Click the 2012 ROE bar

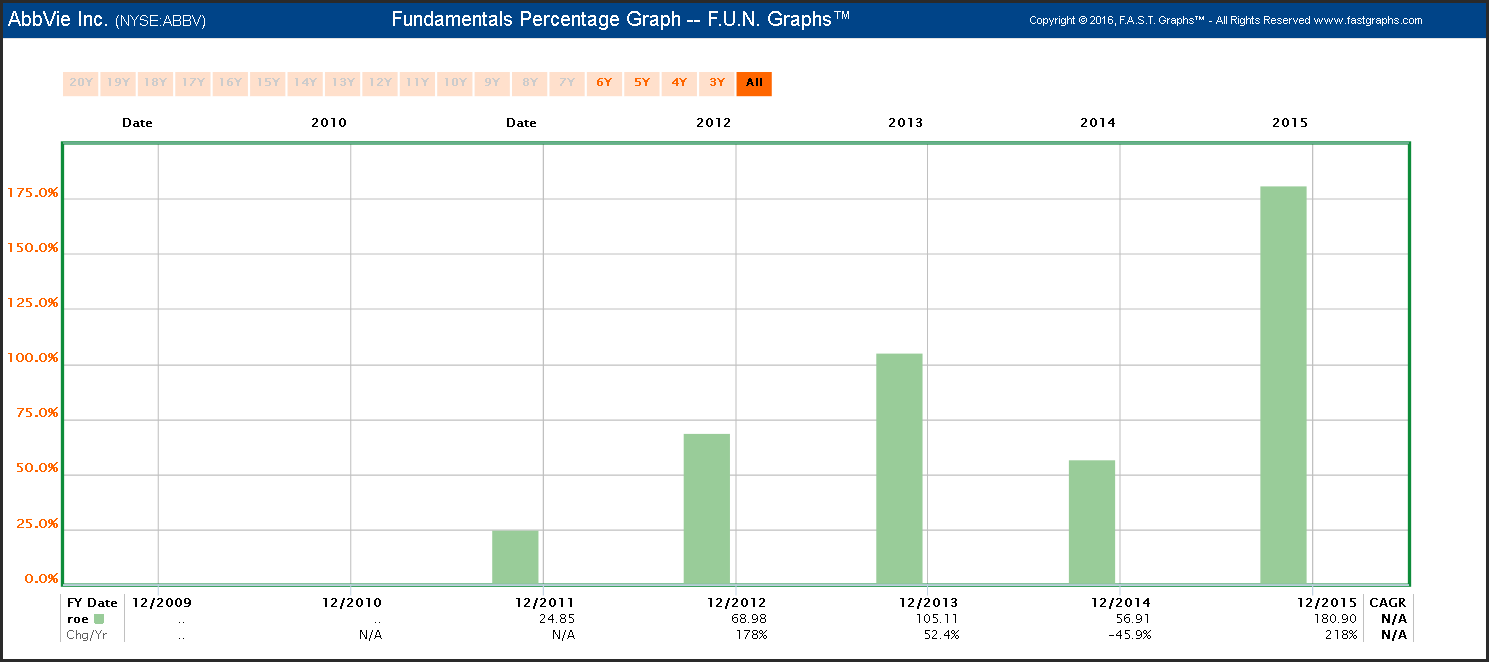pyautogui.click(x=707, y=508)
